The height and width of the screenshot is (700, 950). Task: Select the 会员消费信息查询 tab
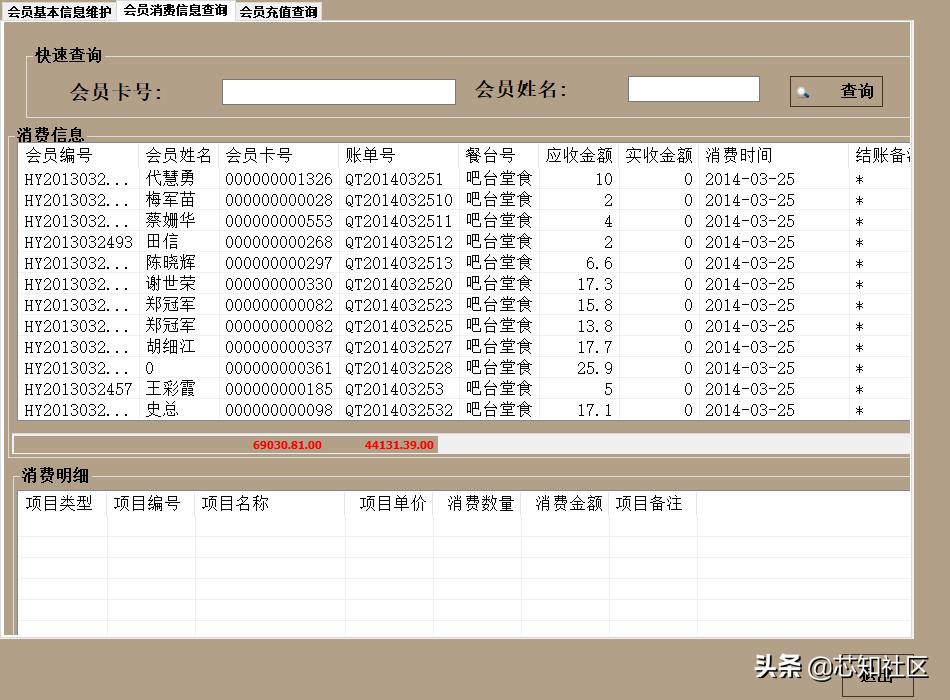click(176, 12)
